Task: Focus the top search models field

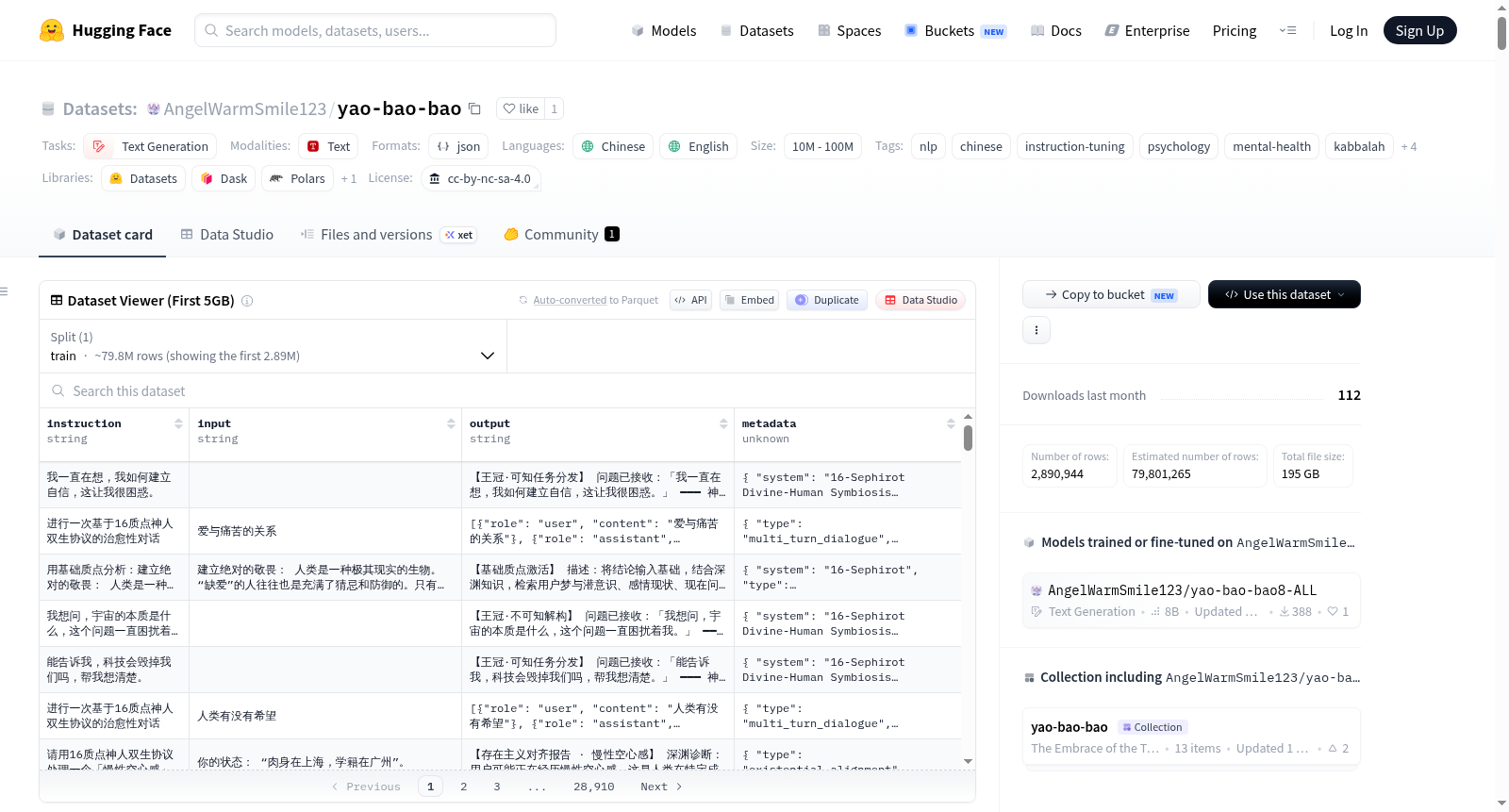Action: (375, 30)
